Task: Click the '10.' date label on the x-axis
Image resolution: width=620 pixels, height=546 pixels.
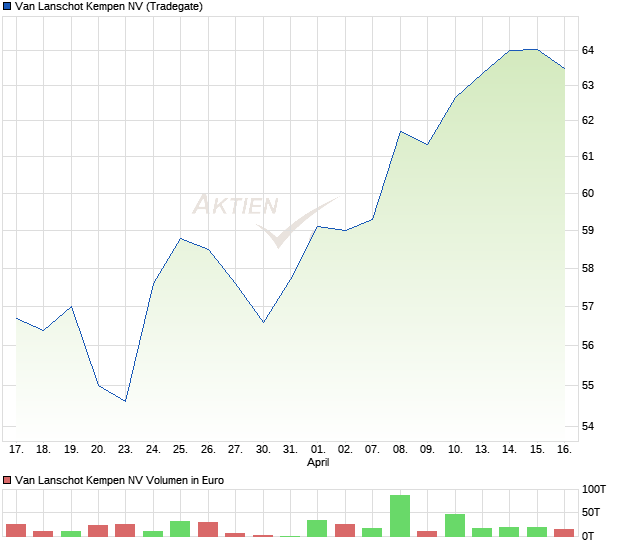Action: click(x=455, y=450)
